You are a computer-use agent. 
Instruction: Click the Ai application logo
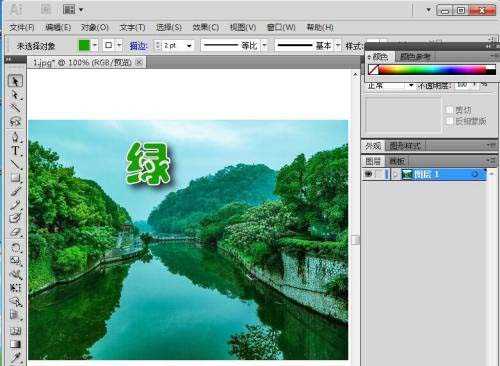(x=15, y=9)
